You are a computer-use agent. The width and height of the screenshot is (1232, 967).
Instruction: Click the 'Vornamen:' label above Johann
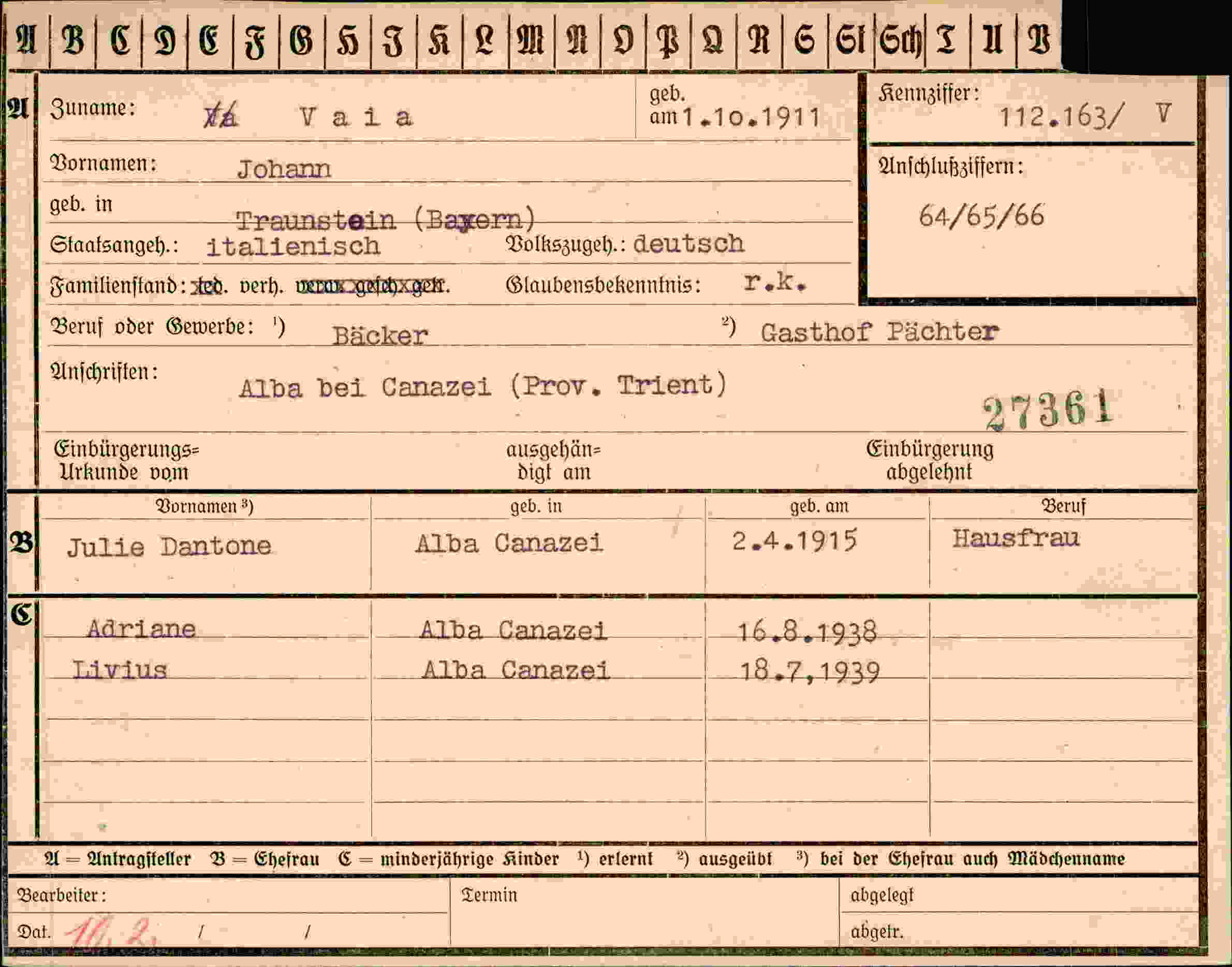point(104,163)
